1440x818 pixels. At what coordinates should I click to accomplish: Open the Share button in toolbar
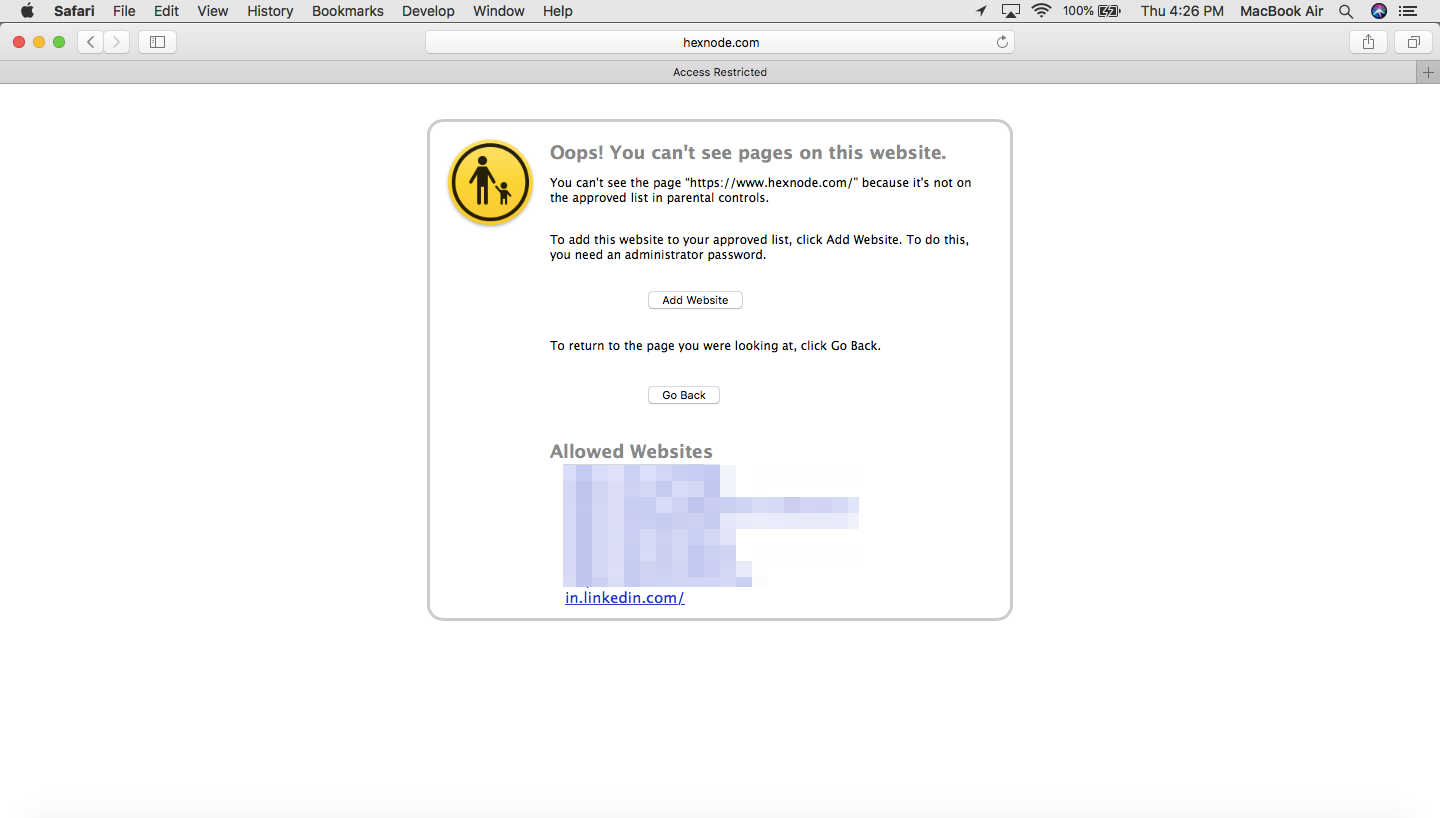pyautogui.click(x=1368, y=42)
